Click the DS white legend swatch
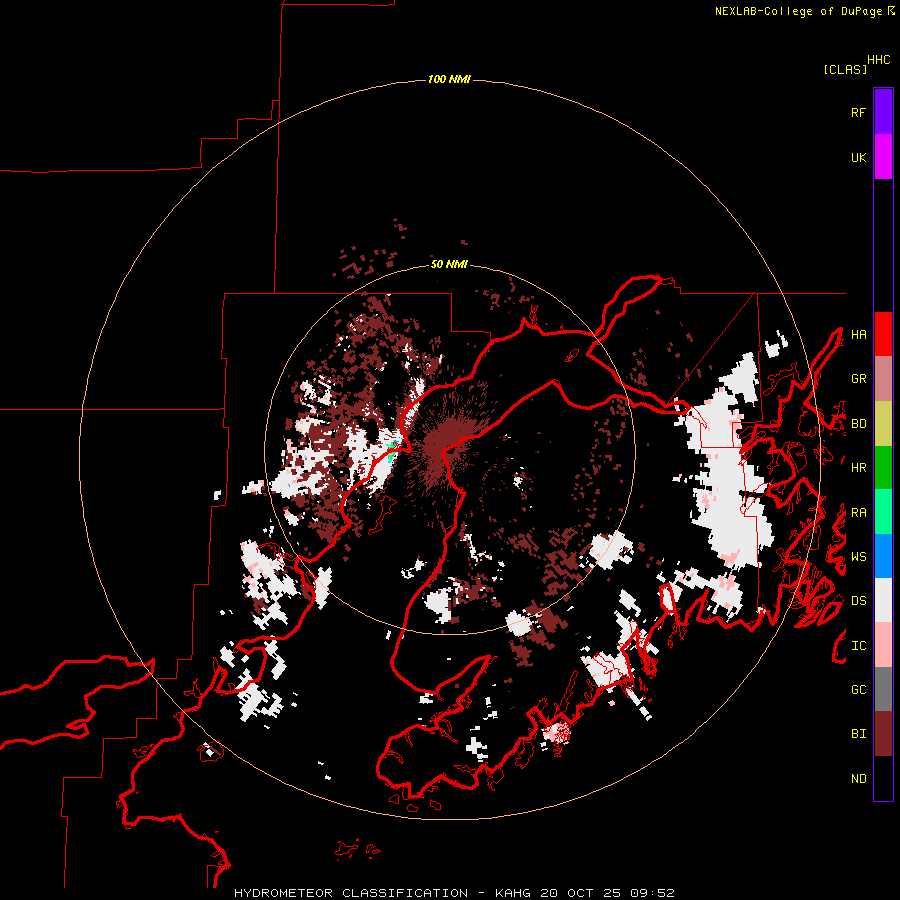 (x=883, y=600)
